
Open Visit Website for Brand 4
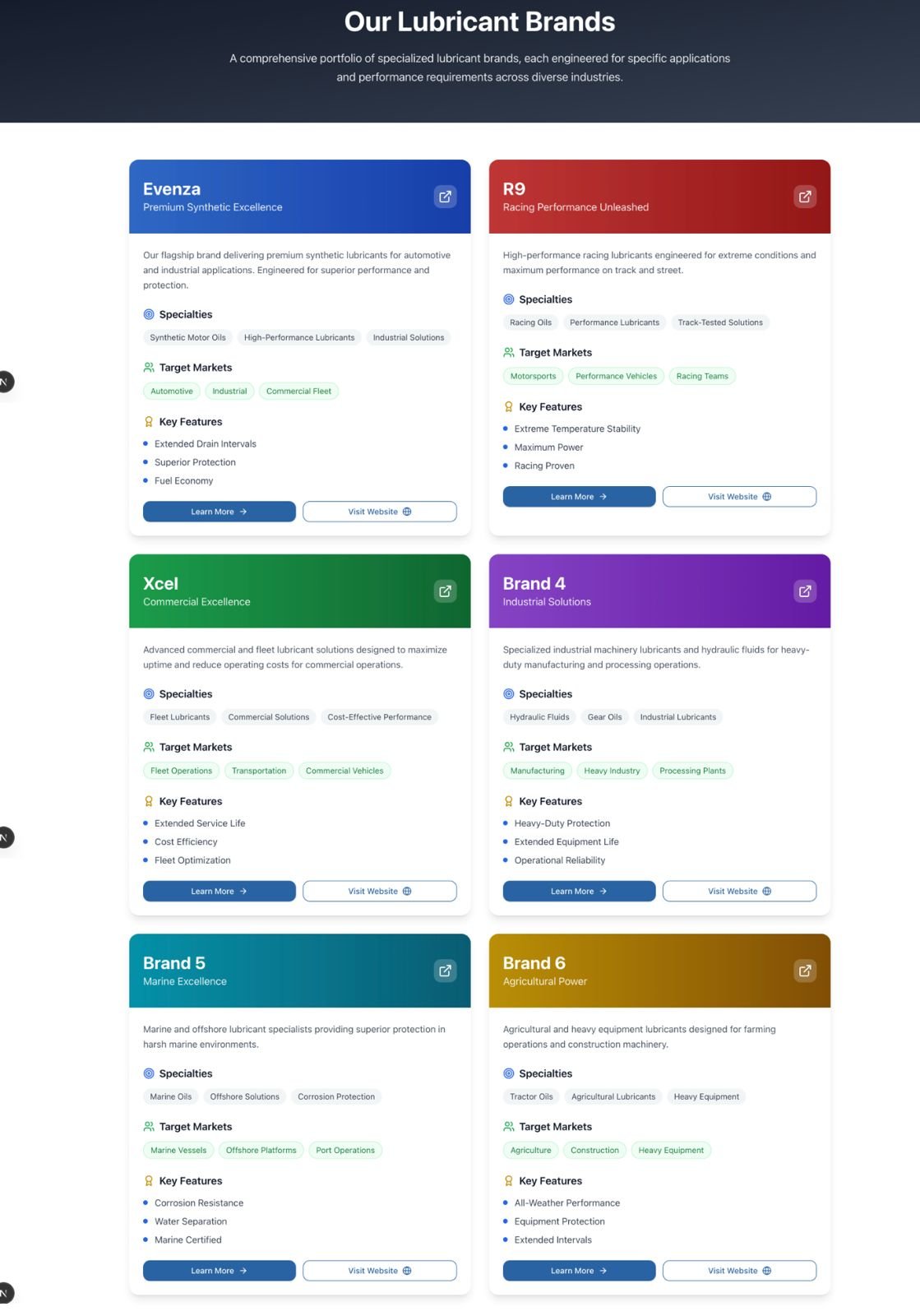[739, 892]
